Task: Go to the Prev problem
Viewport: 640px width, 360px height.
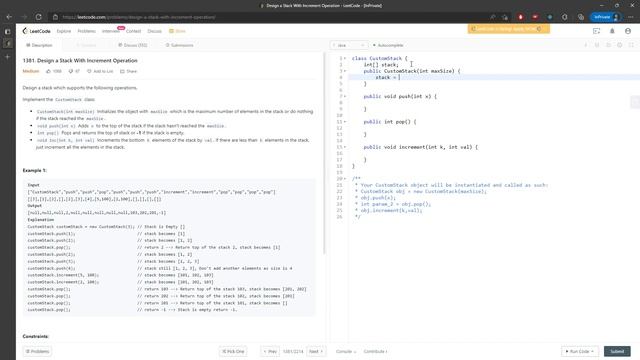Action: click(270, 351)
